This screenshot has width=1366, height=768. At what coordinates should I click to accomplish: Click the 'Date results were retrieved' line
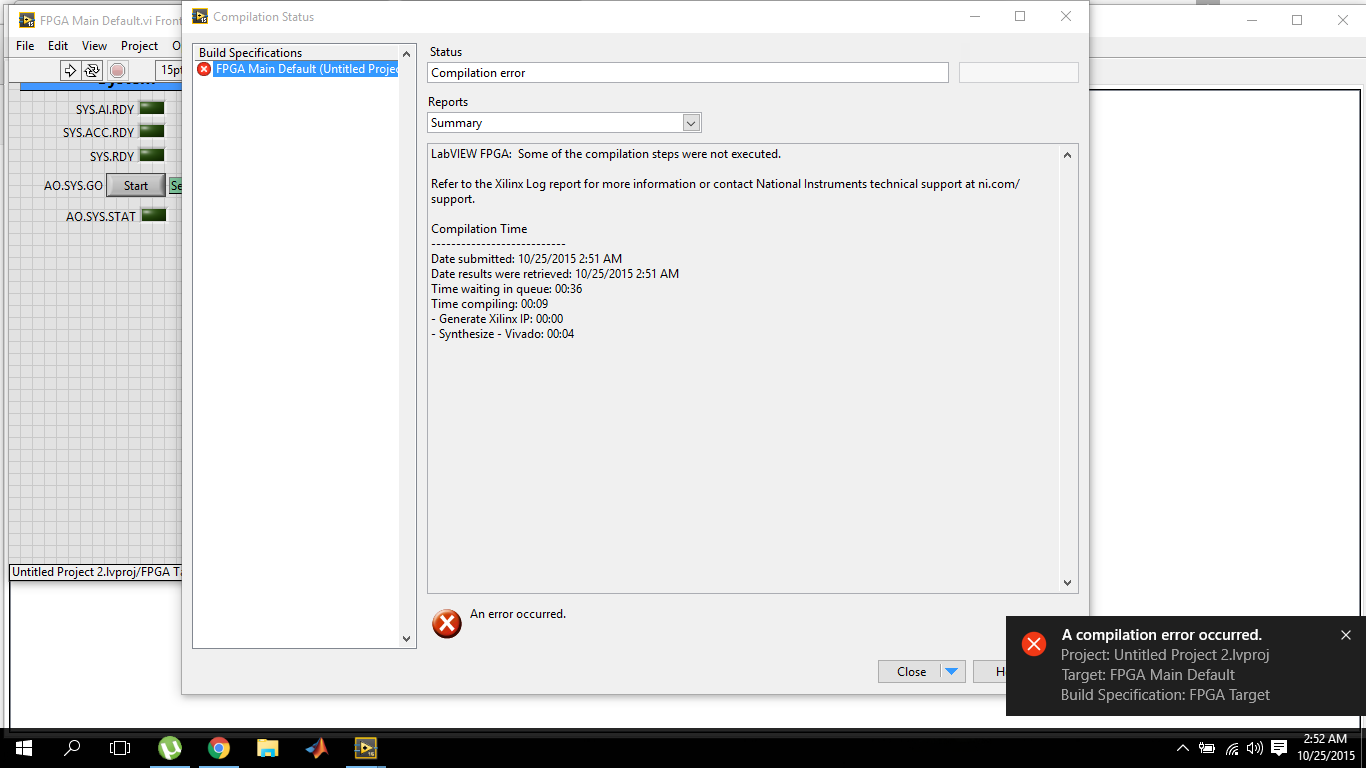555,274
